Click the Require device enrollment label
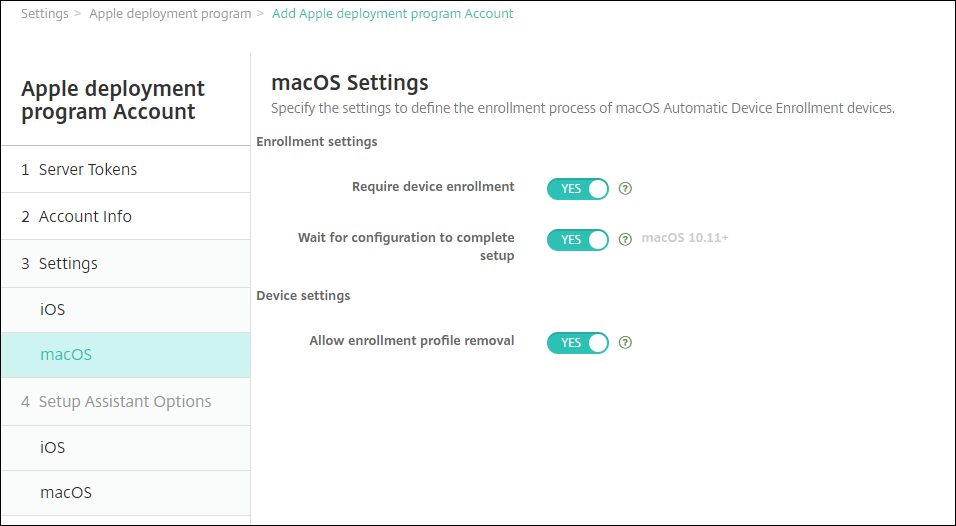This screenshot has width=956, height=526. (x=433, y=187)
